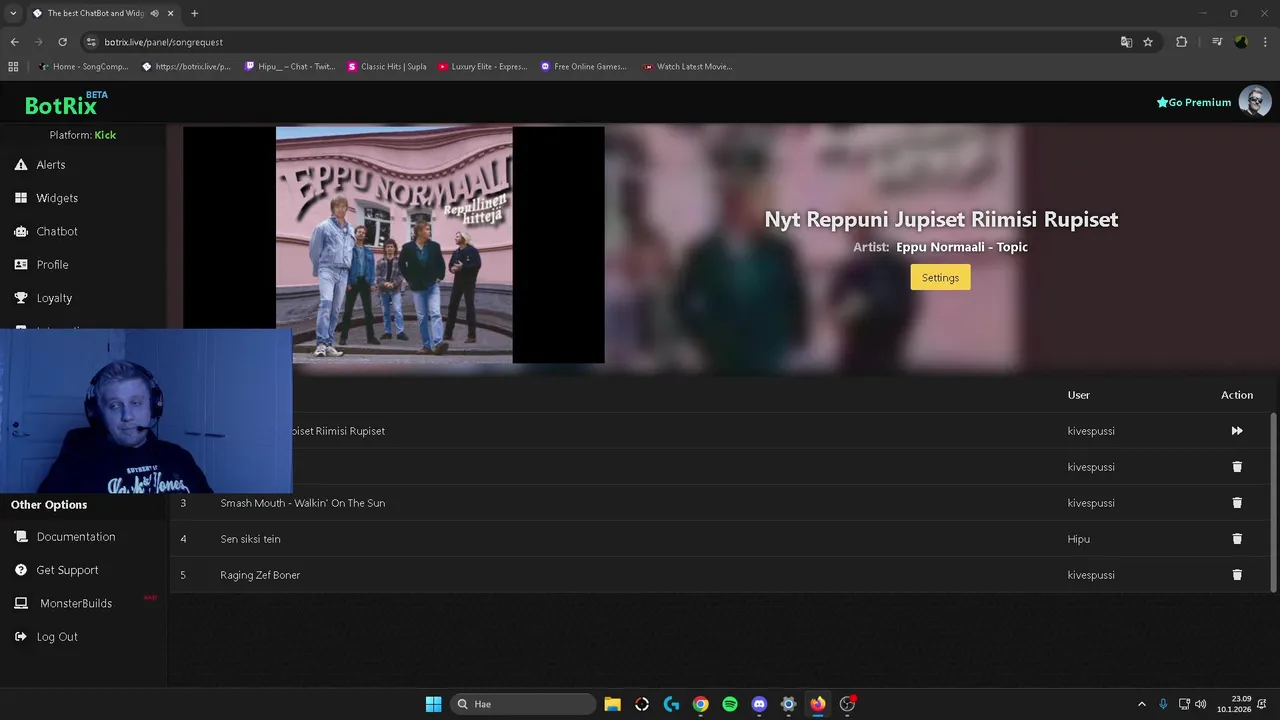Click Get Support link
The height and width of the screenshot is (720, 1280).
pyautogui.click(x=67, y=570)
